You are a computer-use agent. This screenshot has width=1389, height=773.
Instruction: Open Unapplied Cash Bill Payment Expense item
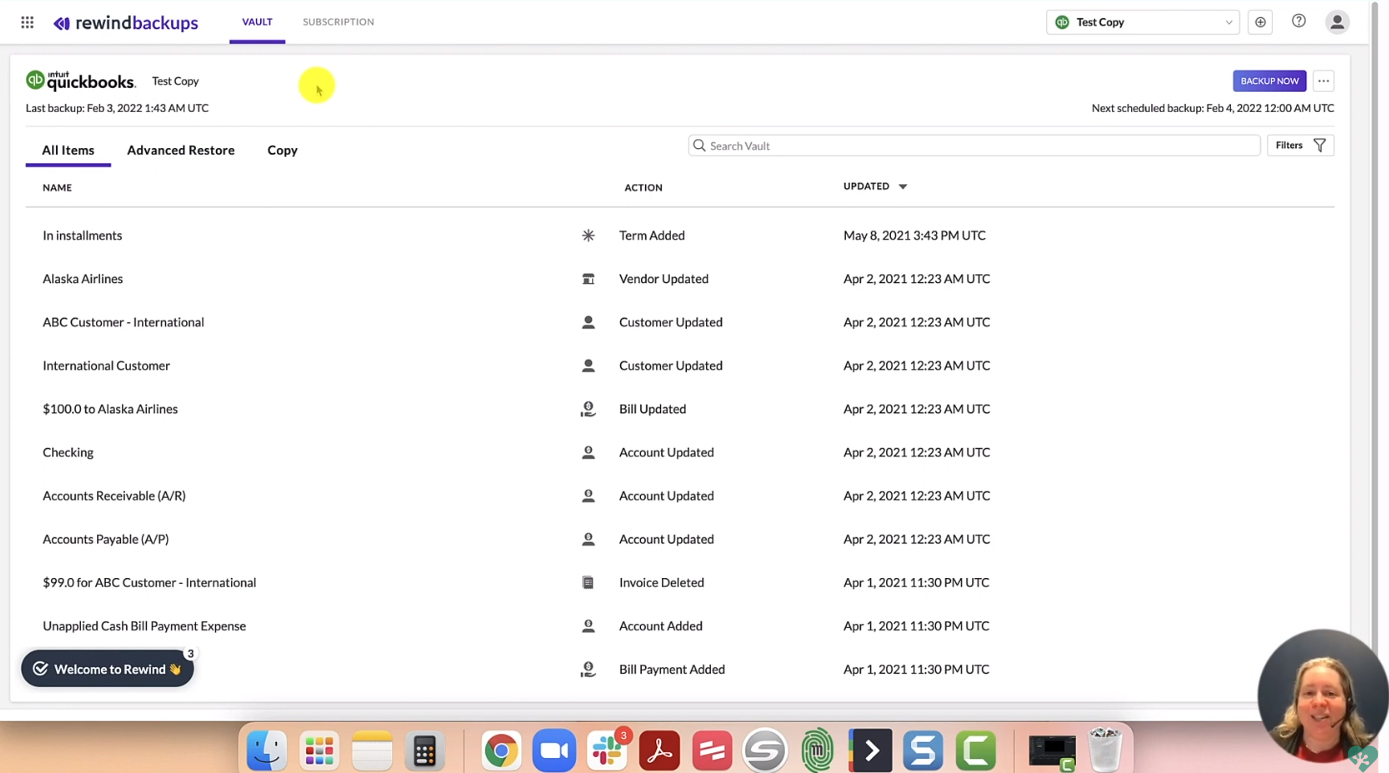(144, 626)
